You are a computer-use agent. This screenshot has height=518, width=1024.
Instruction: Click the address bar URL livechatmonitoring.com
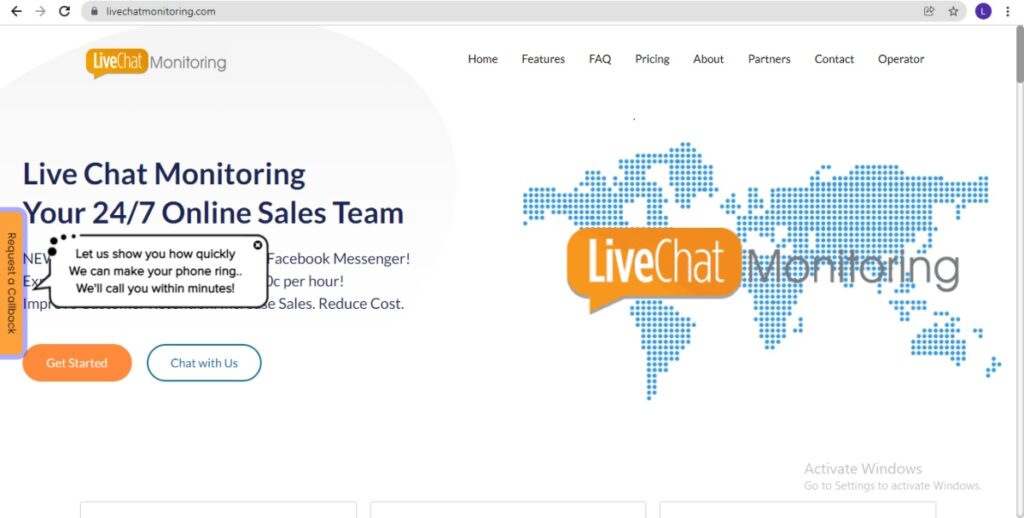161,11
